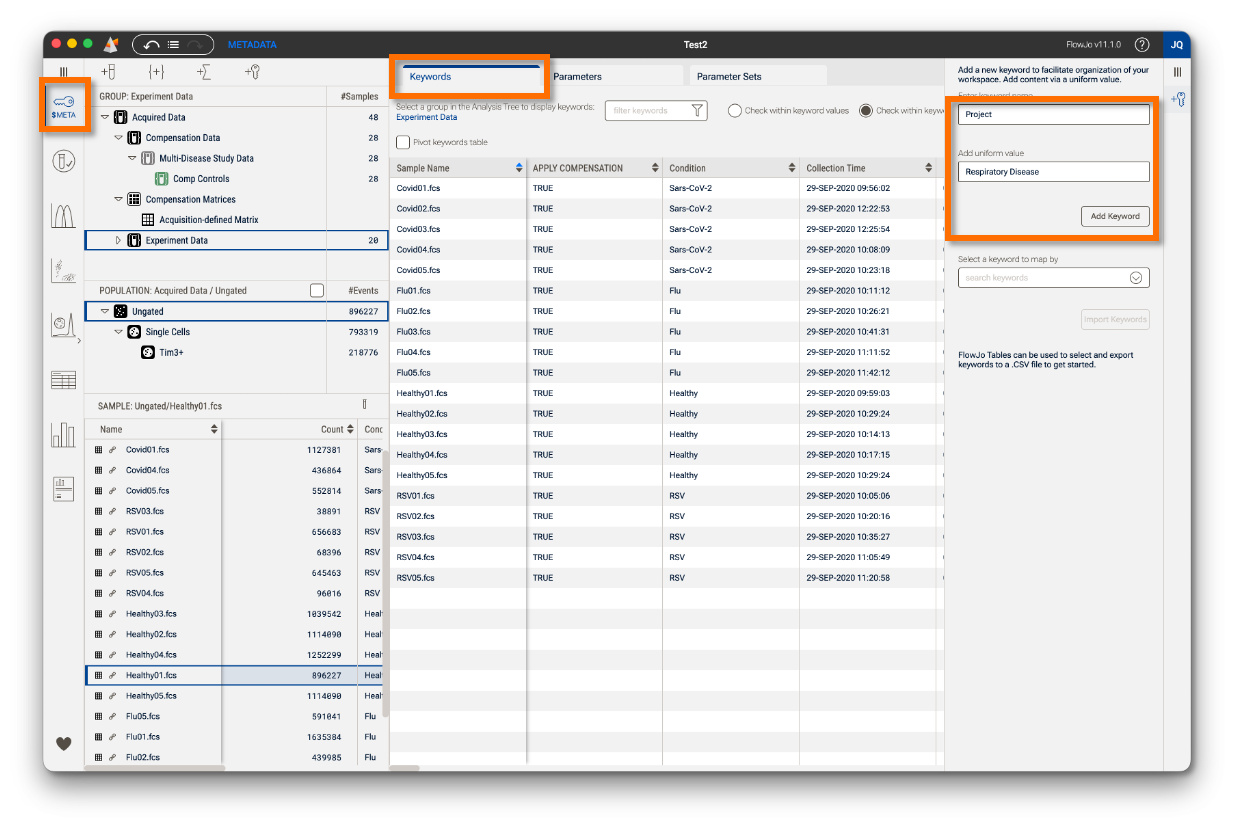The image size is (1242, 836).
Task: Tick the checkbox in the Population header
Action: 317,290
